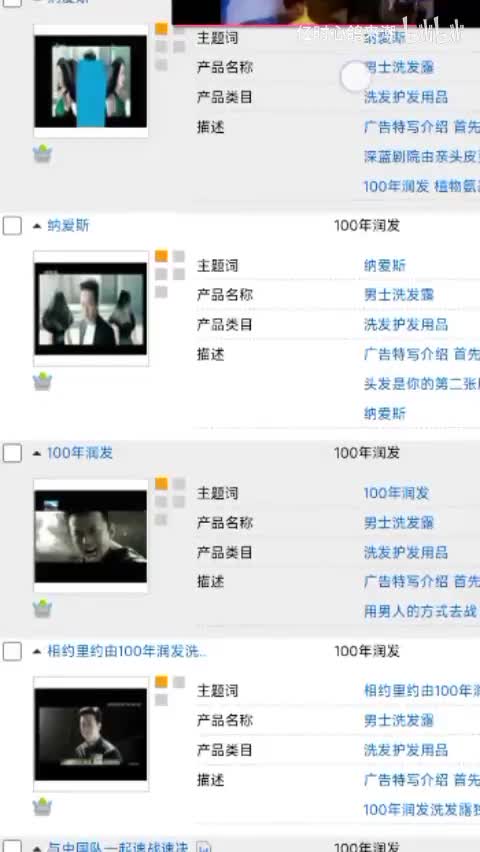Click the basket icon under the 100年润发 record thumbnail
The image size is (480, 852).
(x=42, y=609)
